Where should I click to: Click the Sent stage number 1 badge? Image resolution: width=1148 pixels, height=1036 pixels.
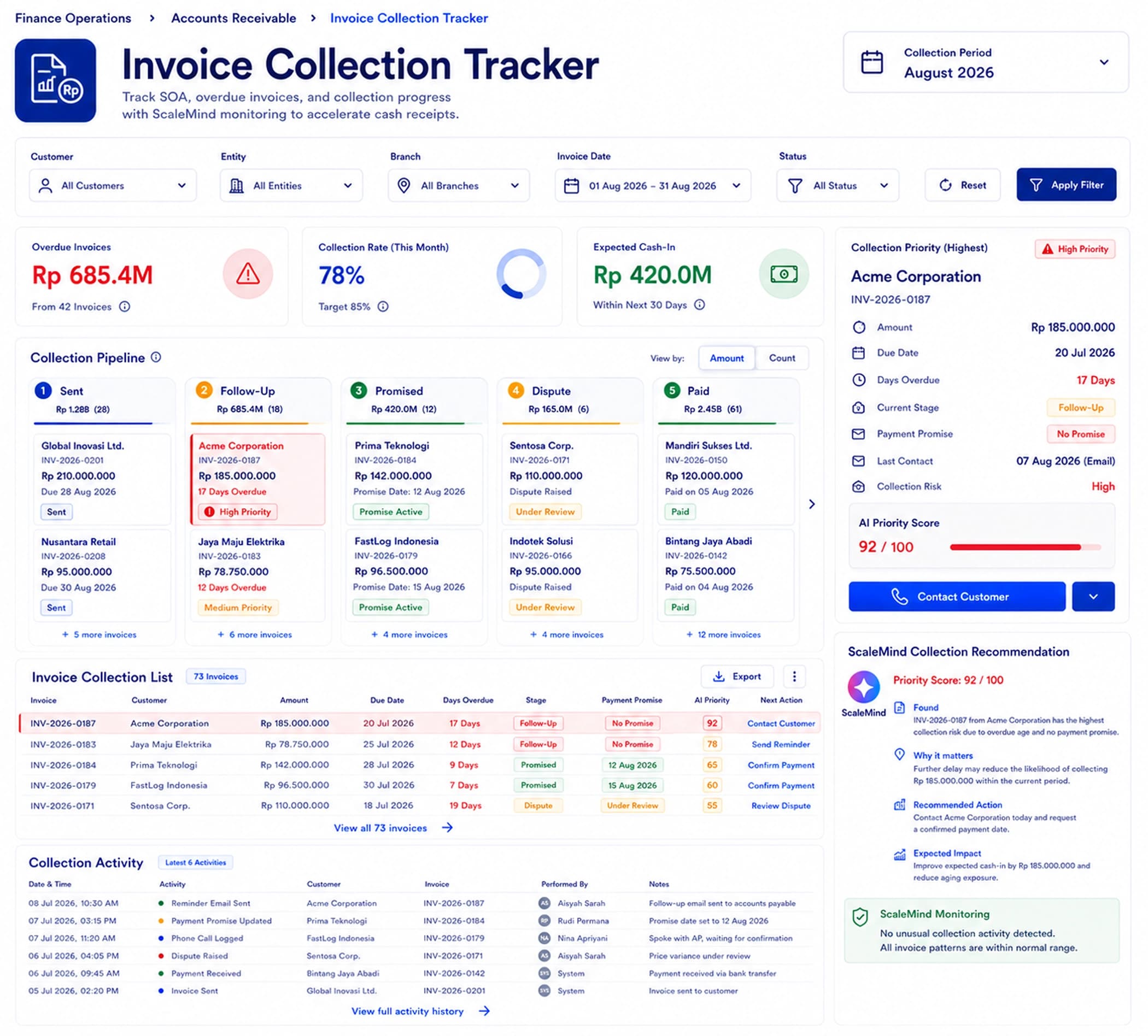(43, 391)
